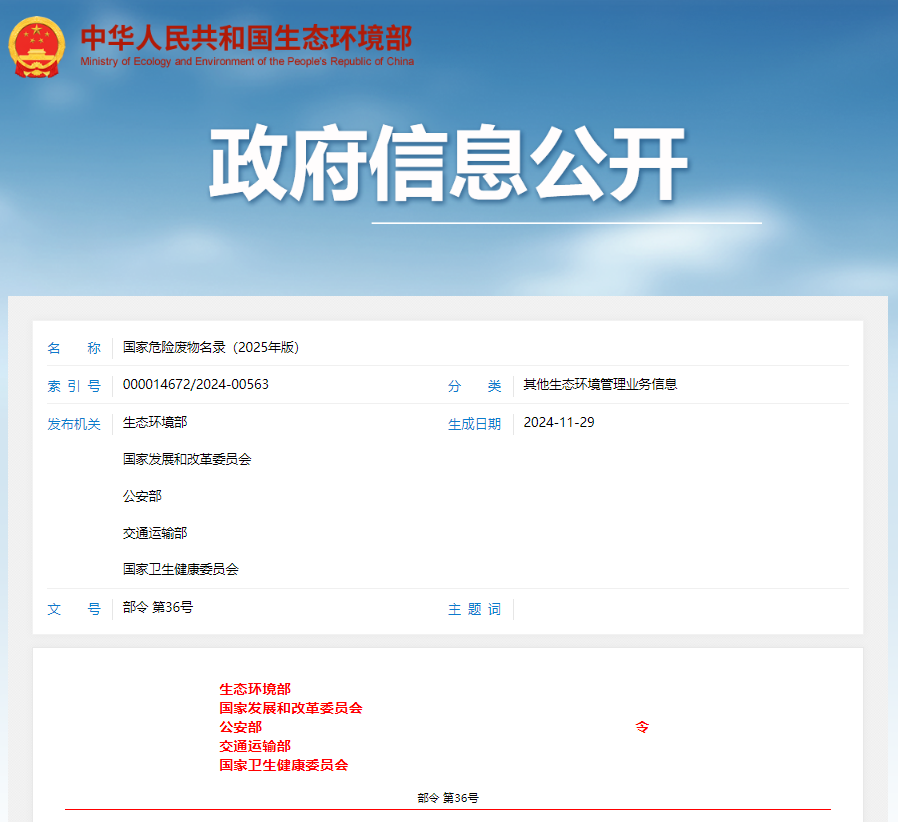Click the 中华人民共和国生态环境部 site title
Image resolution: width=898 pixels, height=822 pixels.
pyautogui.click(x=246, y=37)
